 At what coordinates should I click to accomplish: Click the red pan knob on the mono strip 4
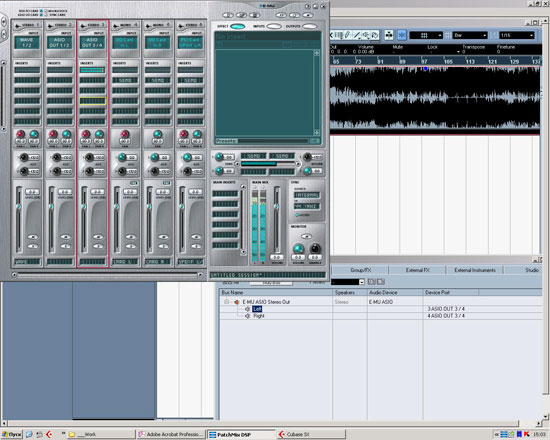(125, 134)
